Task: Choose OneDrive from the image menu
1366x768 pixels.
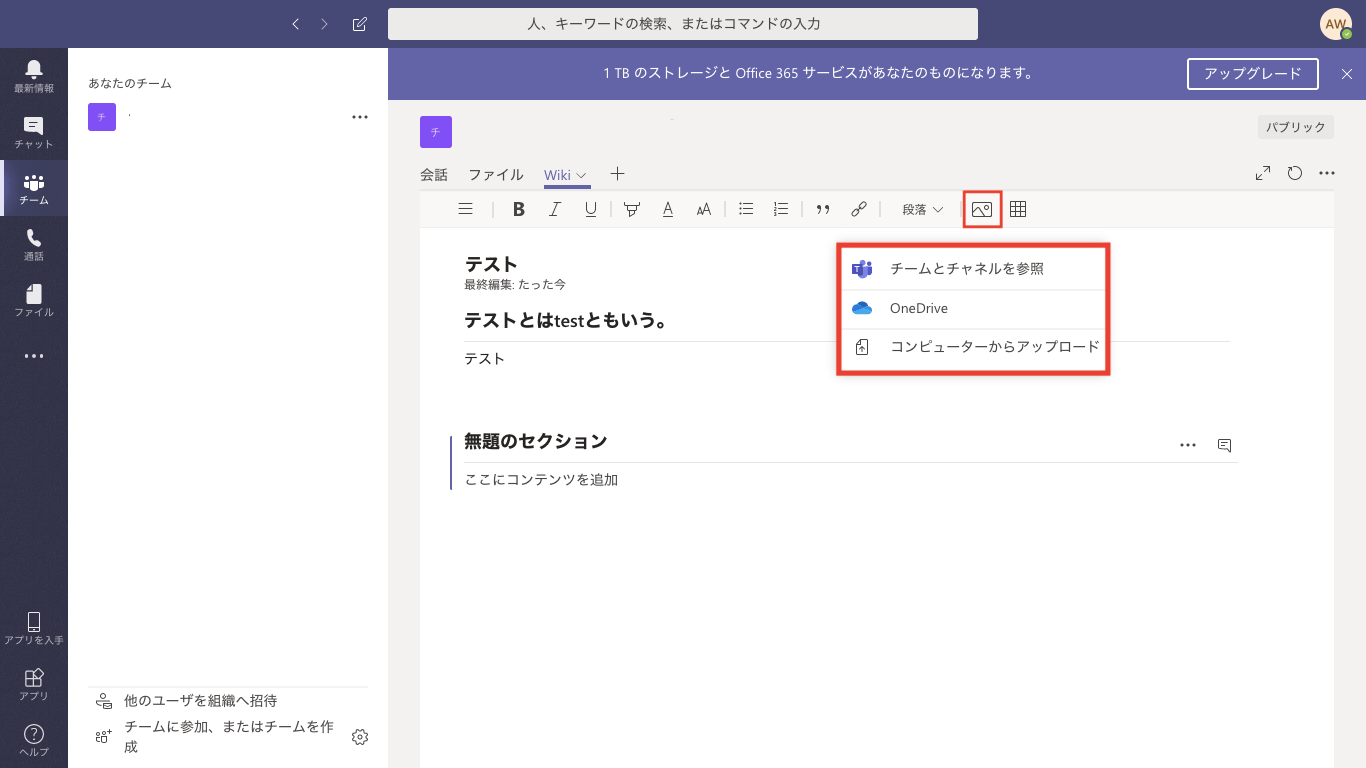Action: 918,308
